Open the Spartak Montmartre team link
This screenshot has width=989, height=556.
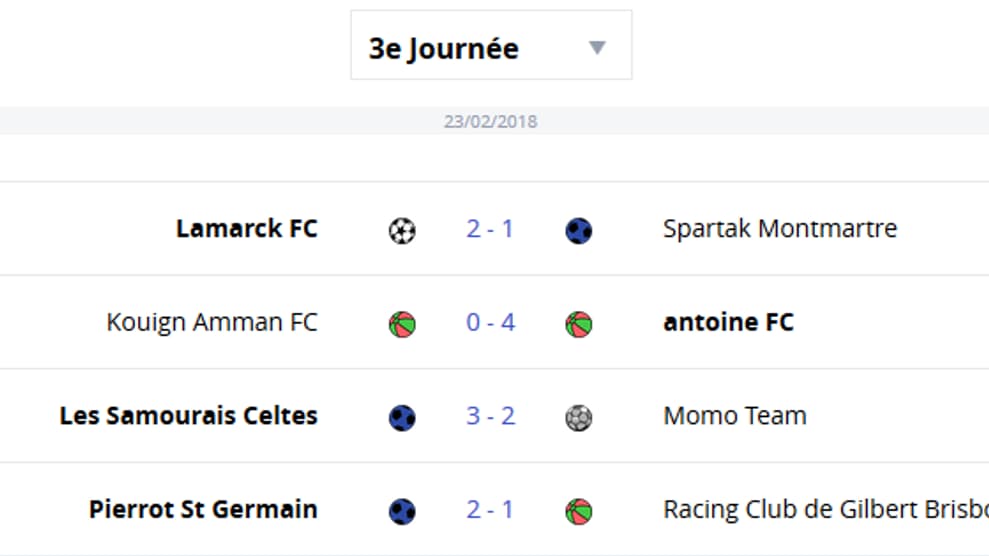(x=780, y=229)
